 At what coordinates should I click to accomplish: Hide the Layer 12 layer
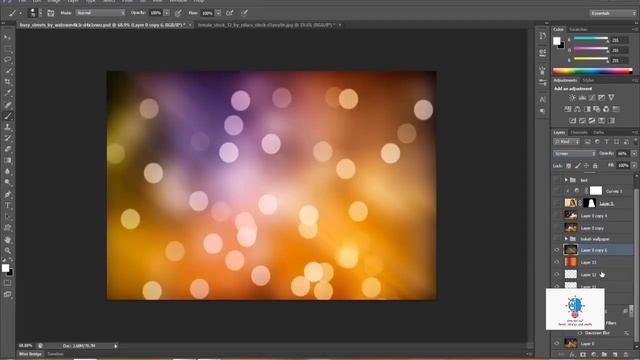[x=557, y=274]
